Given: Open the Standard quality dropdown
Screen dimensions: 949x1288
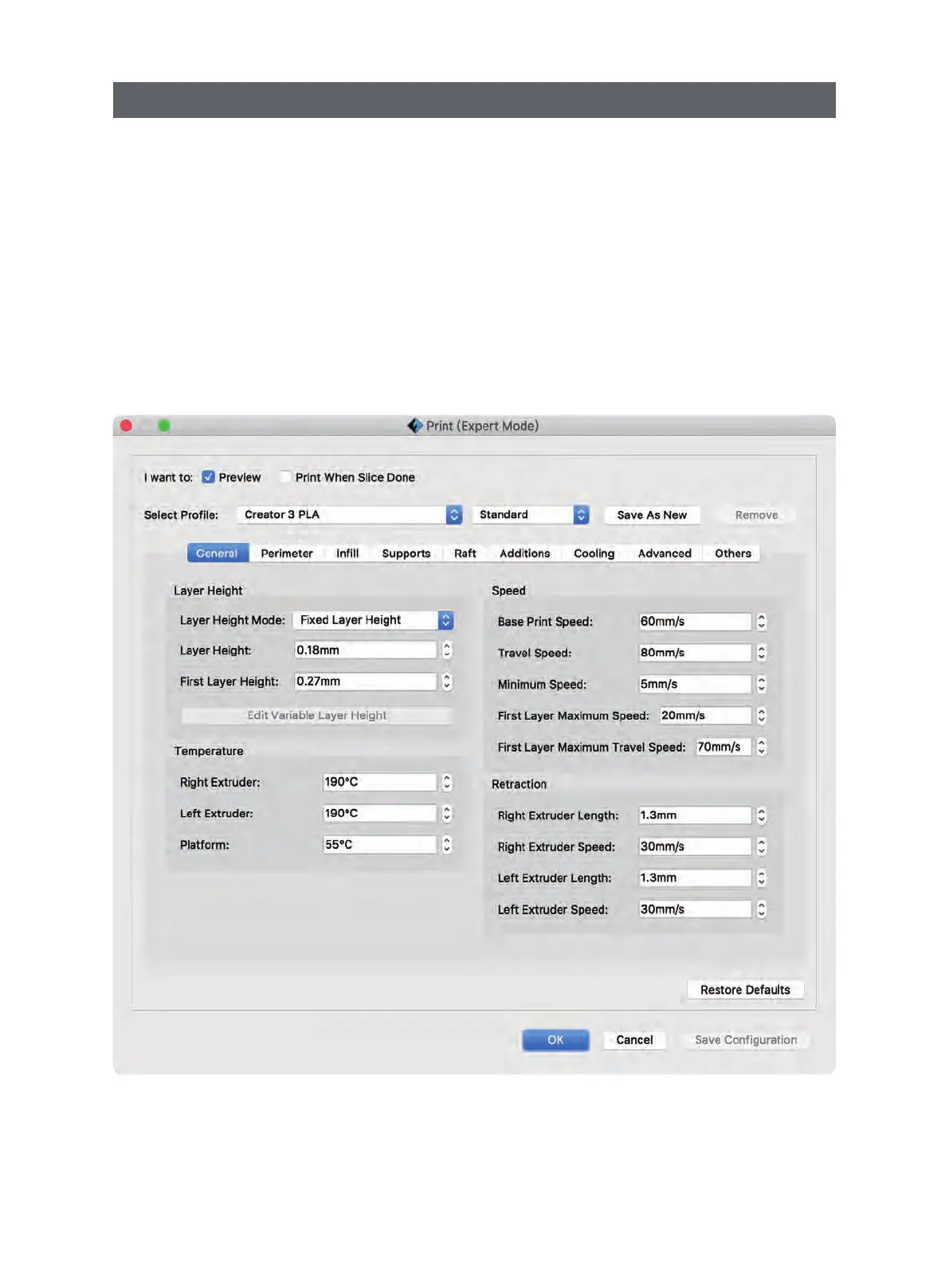Looking at the screenshot, I should [x=531, y=515].
